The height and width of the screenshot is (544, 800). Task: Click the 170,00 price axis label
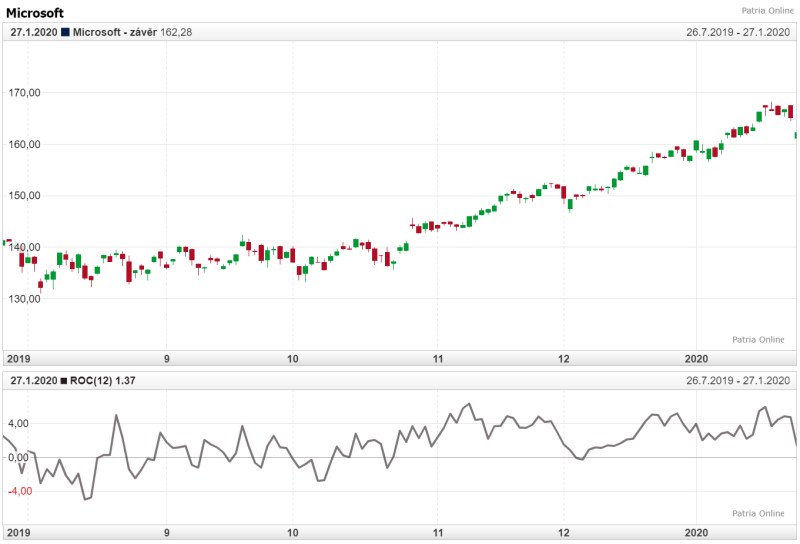[24, 93]
